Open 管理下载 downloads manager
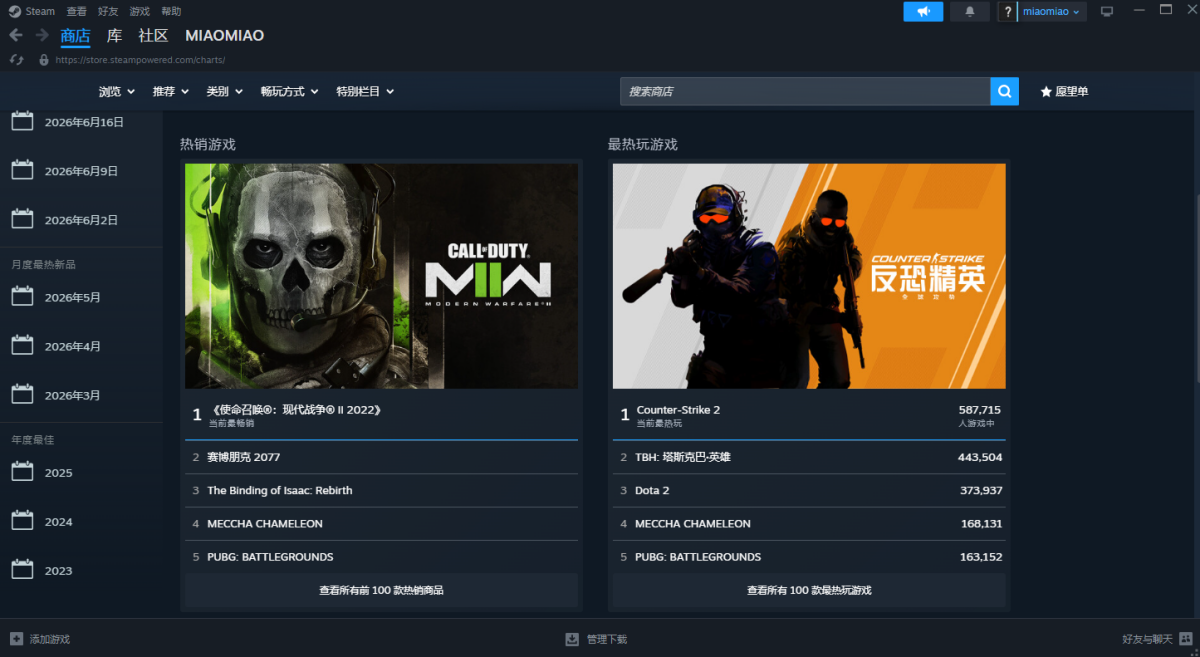 point(597,639)
